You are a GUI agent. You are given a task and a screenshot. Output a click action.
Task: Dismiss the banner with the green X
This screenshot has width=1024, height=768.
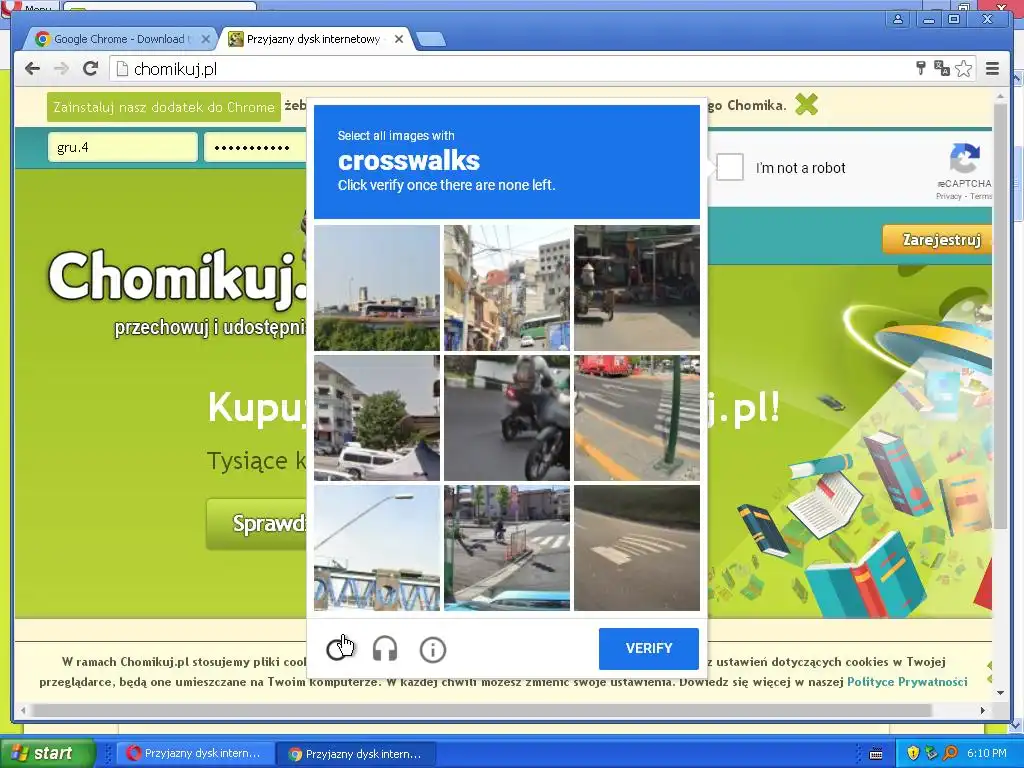(x=807, y=104)
